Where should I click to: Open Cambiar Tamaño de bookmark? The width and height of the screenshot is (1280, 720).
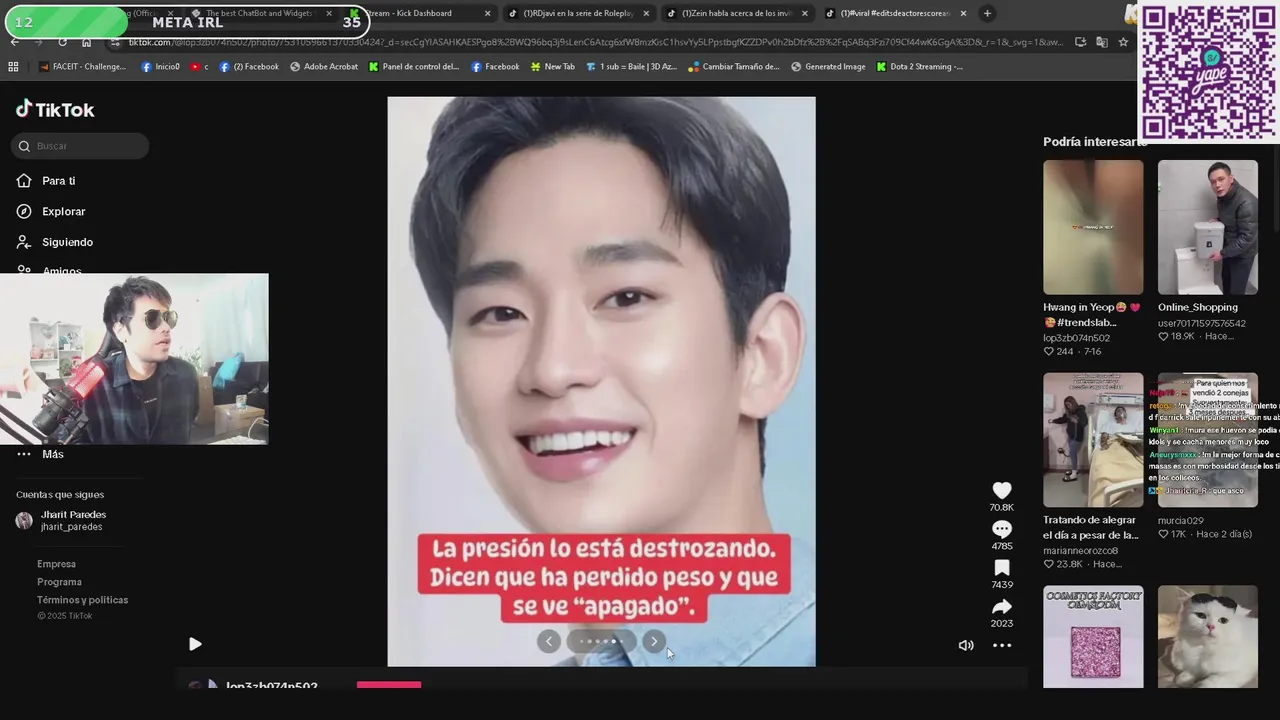point(733,67)
